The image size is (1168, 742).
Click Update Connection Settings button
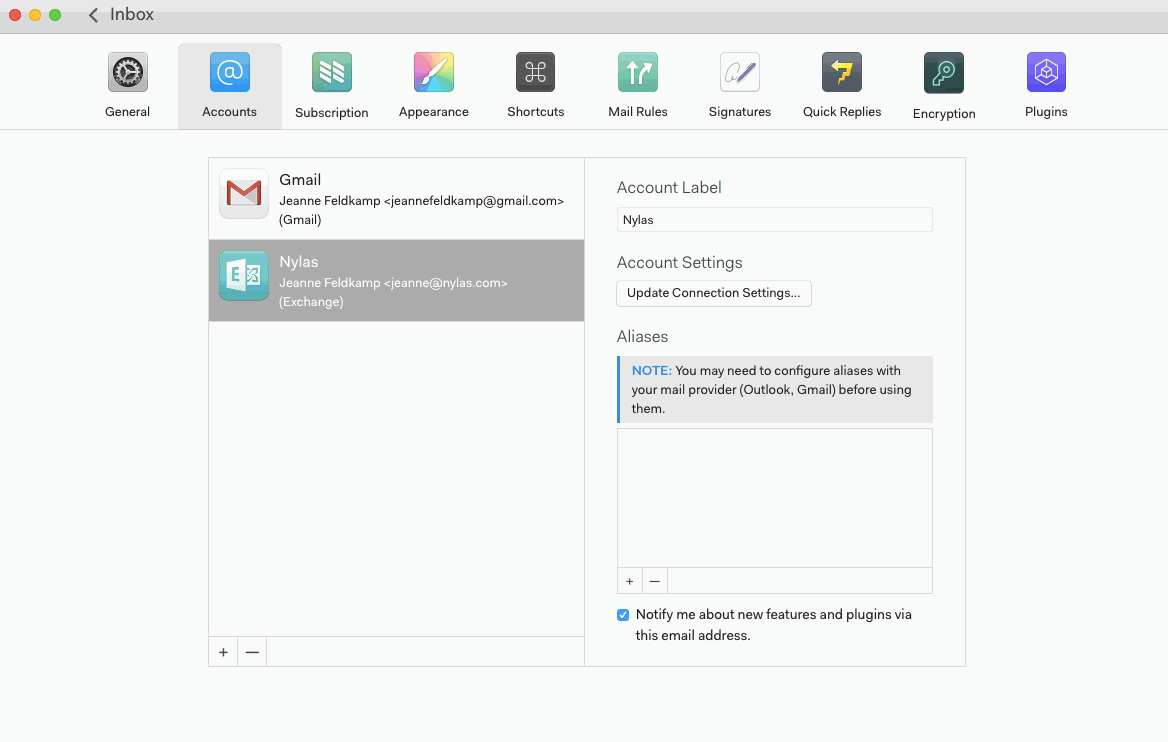tap(714, 293)
